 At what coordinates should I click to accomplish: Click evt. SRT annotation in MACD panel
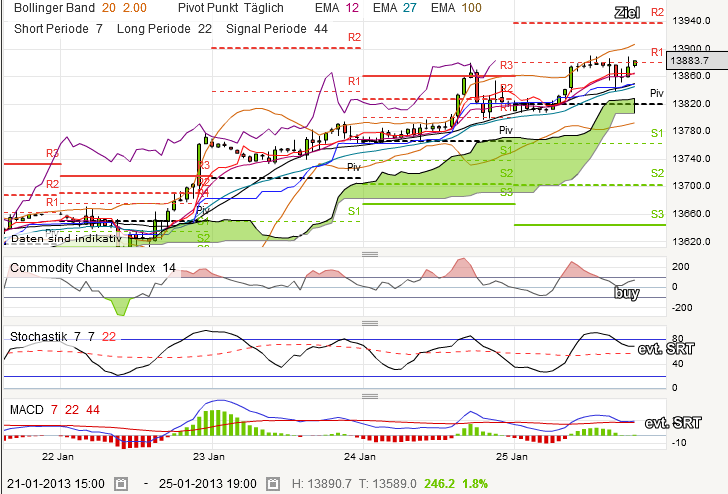tap(673, 422)
